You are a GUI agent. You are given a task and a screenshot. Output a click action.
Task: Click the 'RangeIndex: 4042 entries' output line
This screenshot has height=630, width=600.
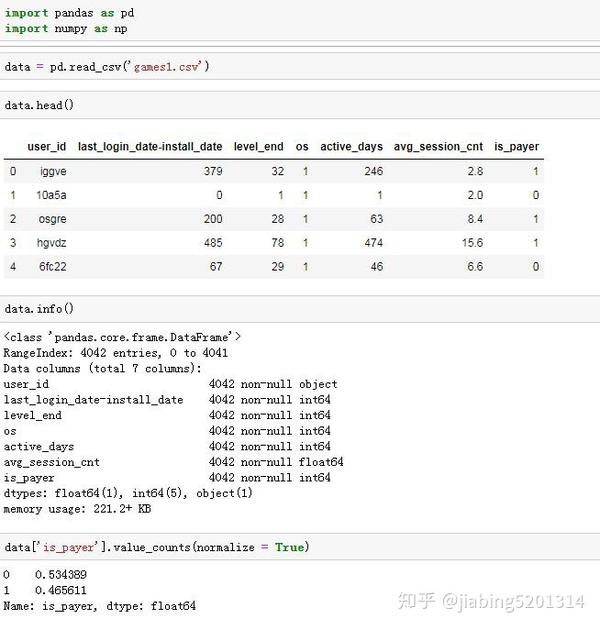coord(116,353)
